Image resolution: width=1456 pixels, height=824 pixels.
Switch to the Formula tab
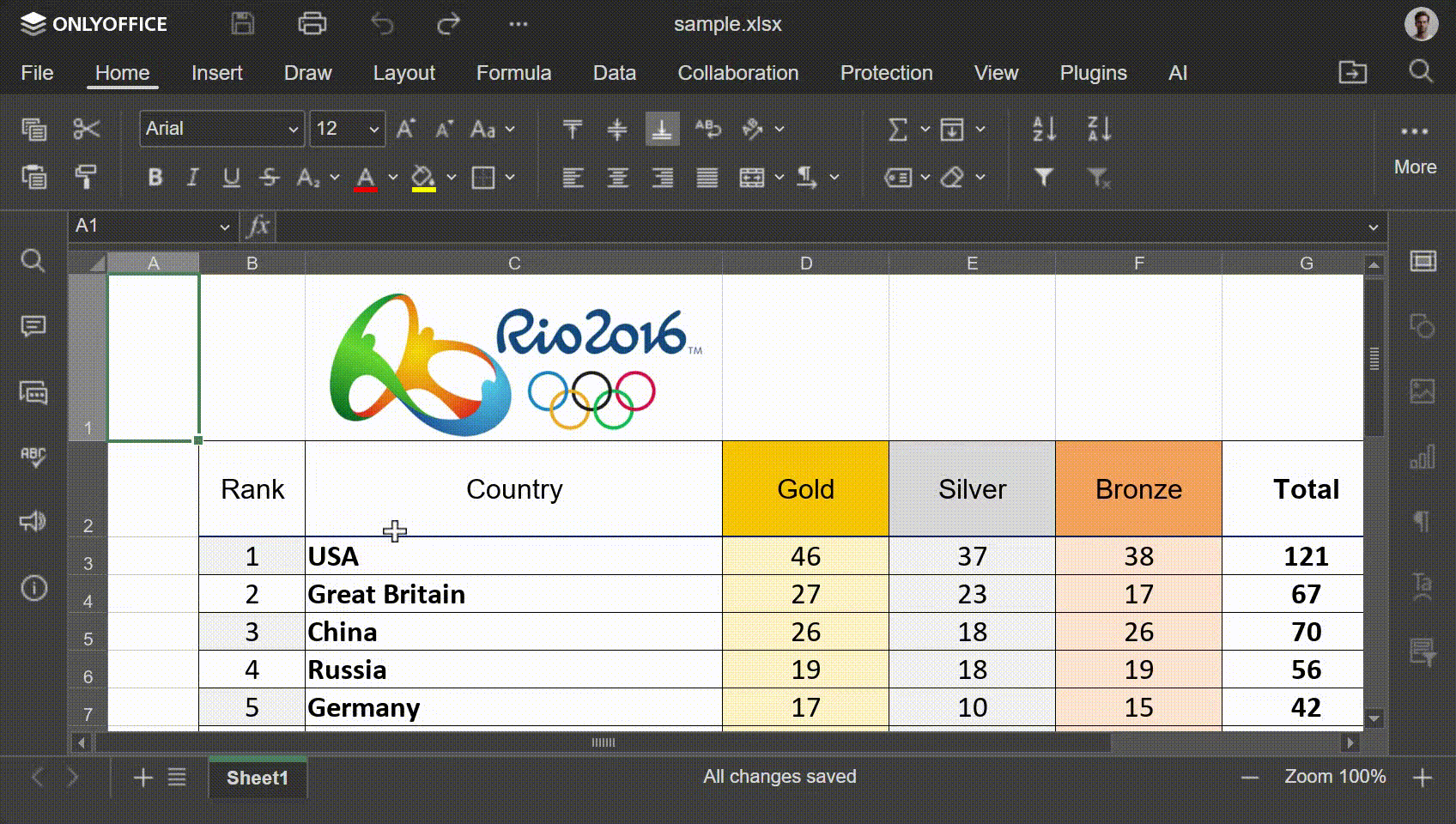point(513,73)
